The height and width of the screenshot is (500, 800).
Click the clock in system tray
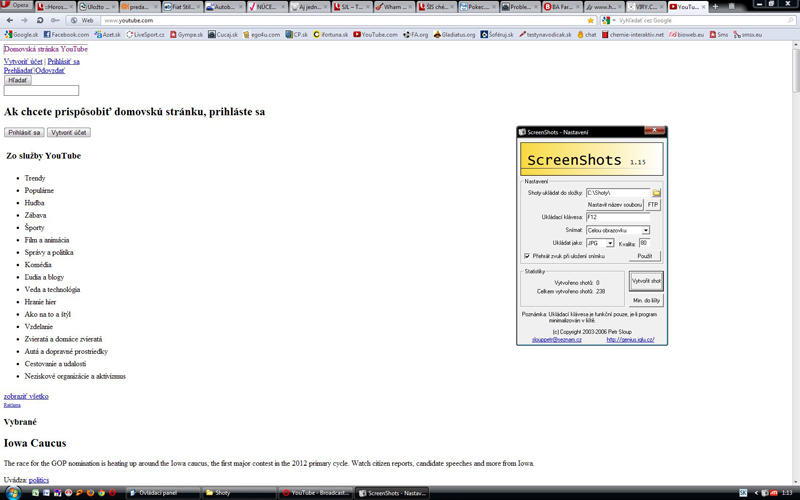coord(786,493)
